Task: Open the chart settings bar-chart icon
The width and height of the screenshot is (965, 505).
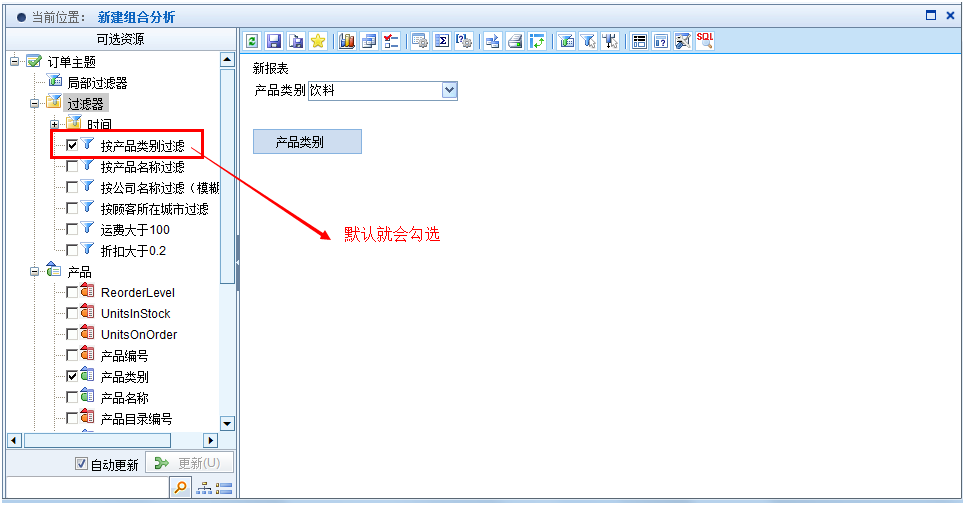Action: [x=347, y=41]
